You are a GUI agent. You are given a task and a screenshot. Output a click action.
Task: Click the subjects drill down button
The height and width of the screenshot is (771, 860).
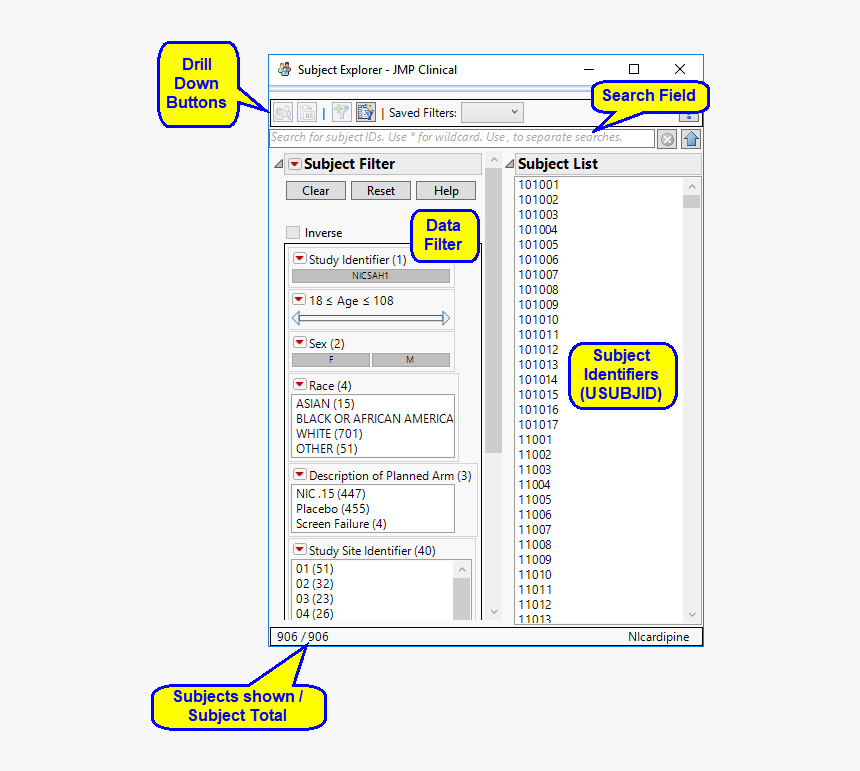coord(283,112)
